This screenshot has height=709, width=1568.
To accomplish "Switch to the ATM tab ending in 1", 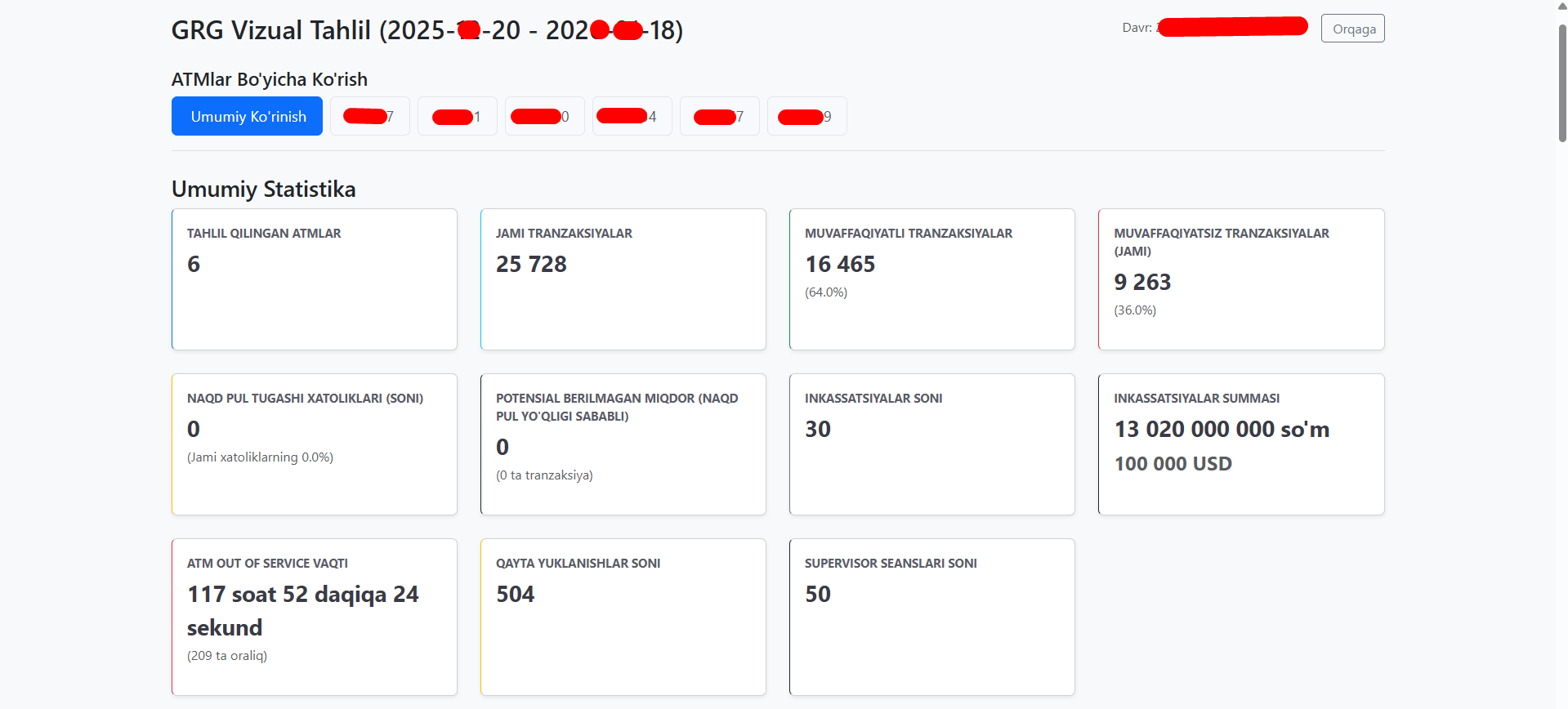I will 457,116.
